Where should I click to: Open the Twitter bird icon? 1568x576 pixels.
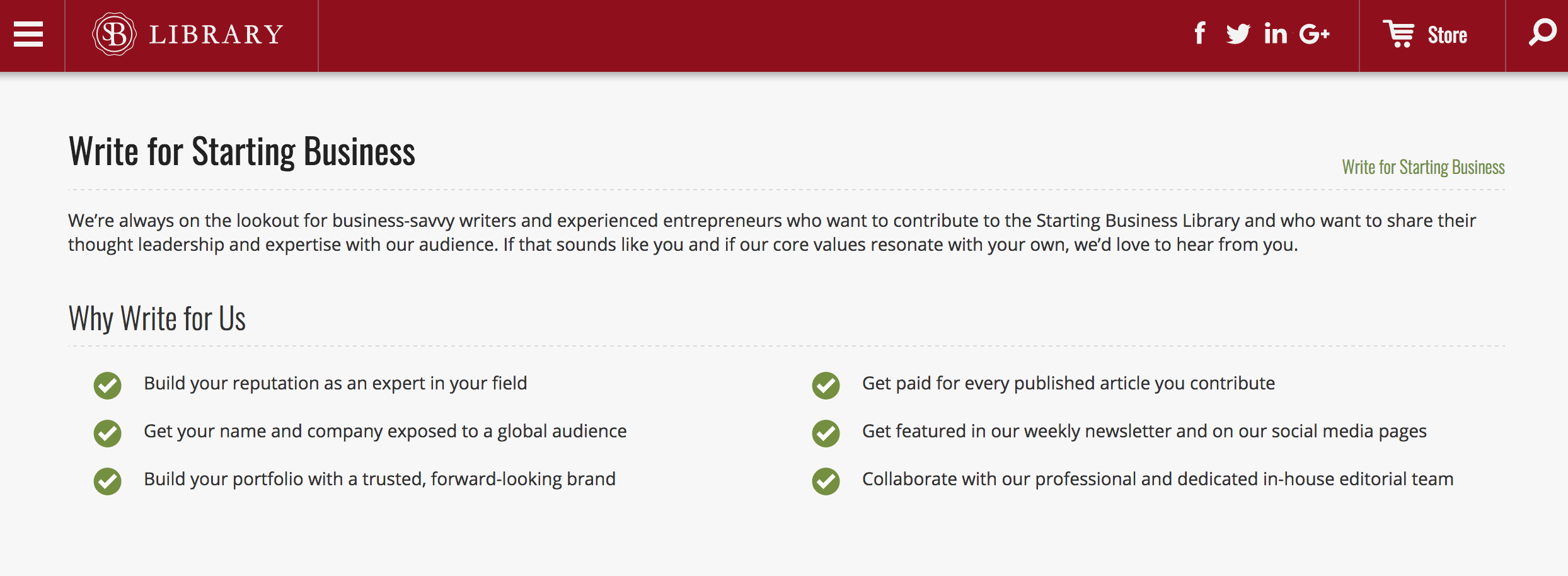pyautogui.click(x=1238, y=33)
